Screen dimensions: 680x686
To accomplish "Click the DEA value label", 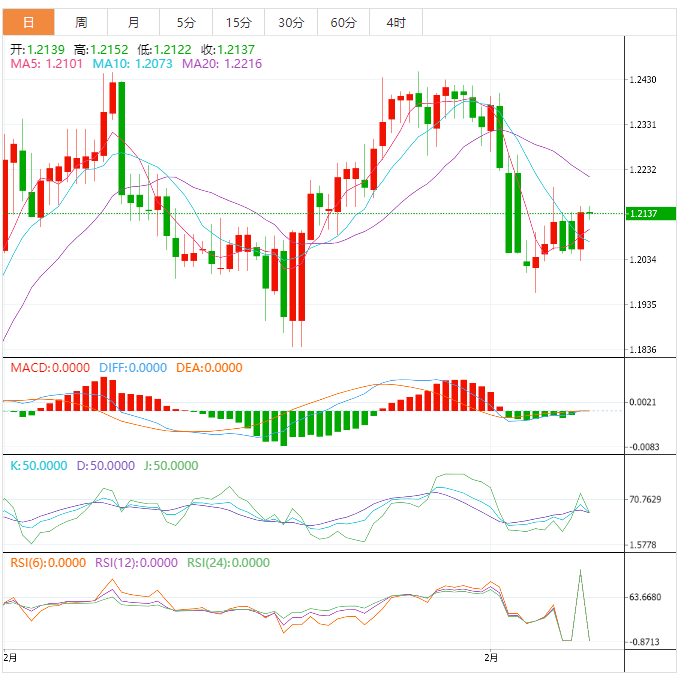I will 209,367.
